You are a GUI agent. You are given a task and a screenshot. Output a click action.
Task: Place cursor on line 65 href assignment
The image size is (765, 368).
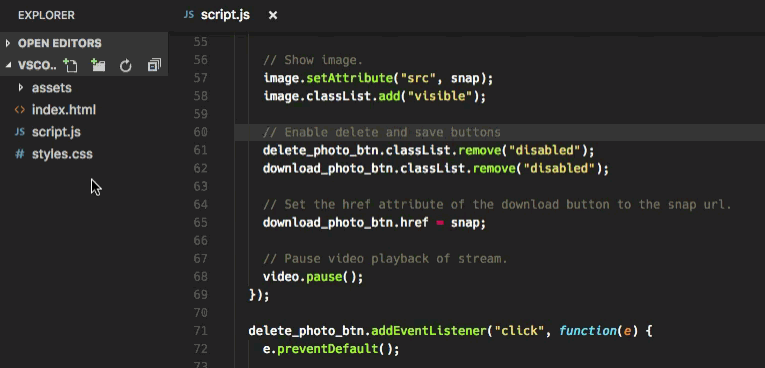(374, 223)
